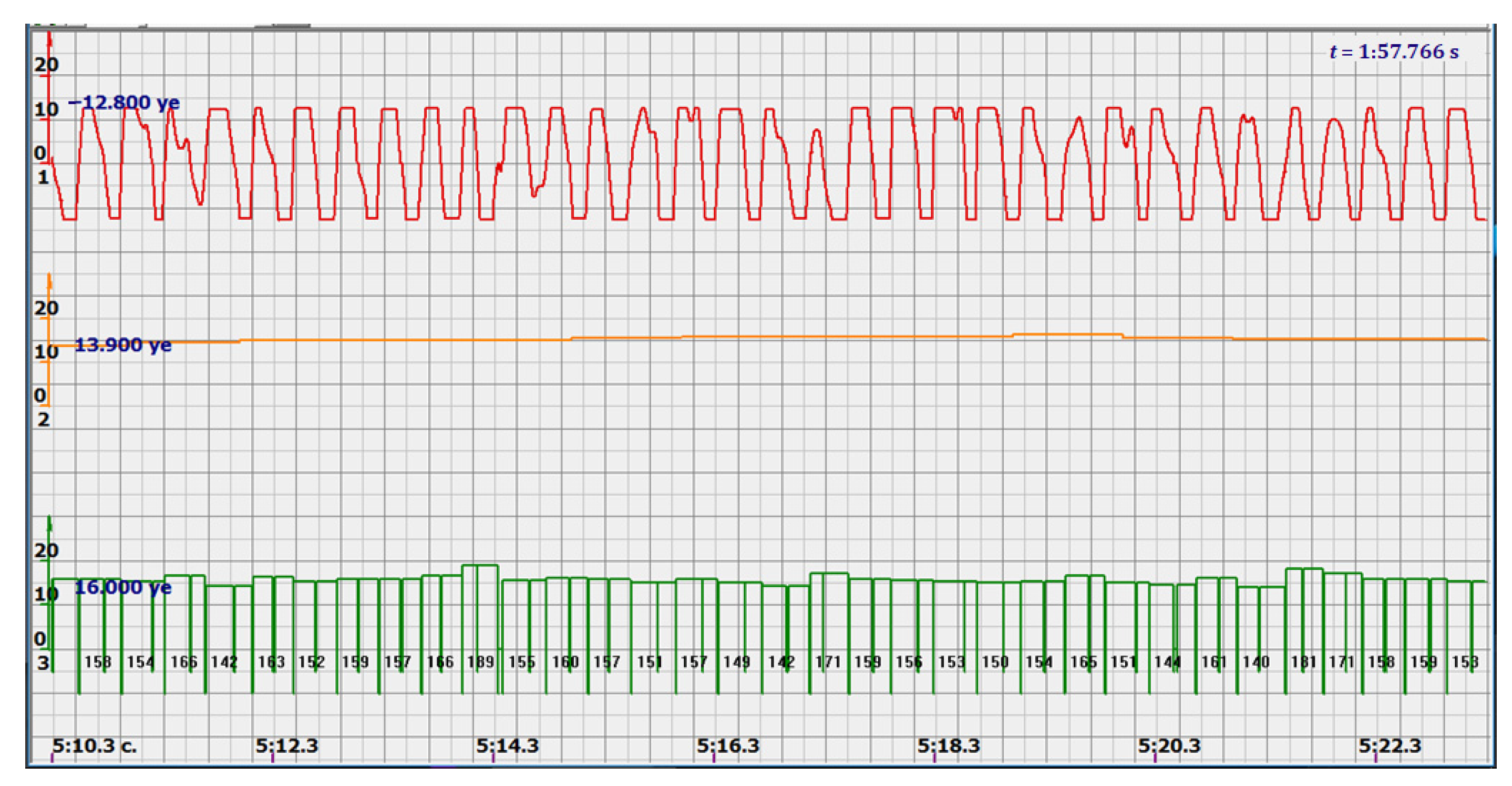Click the 5:12.3 time marker
Viewport: 1512px width, 786px height.
286,746
